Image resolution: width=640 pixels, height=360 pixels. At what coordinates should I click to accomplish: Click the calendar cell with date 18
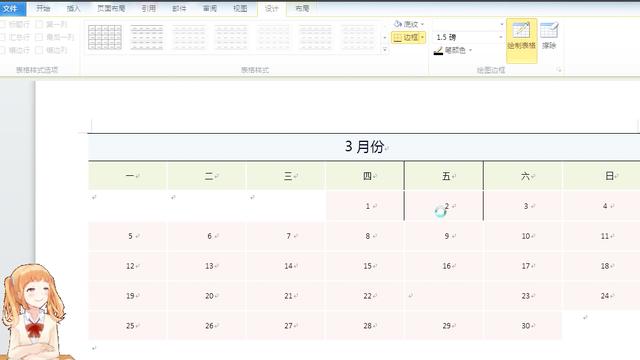602,266
